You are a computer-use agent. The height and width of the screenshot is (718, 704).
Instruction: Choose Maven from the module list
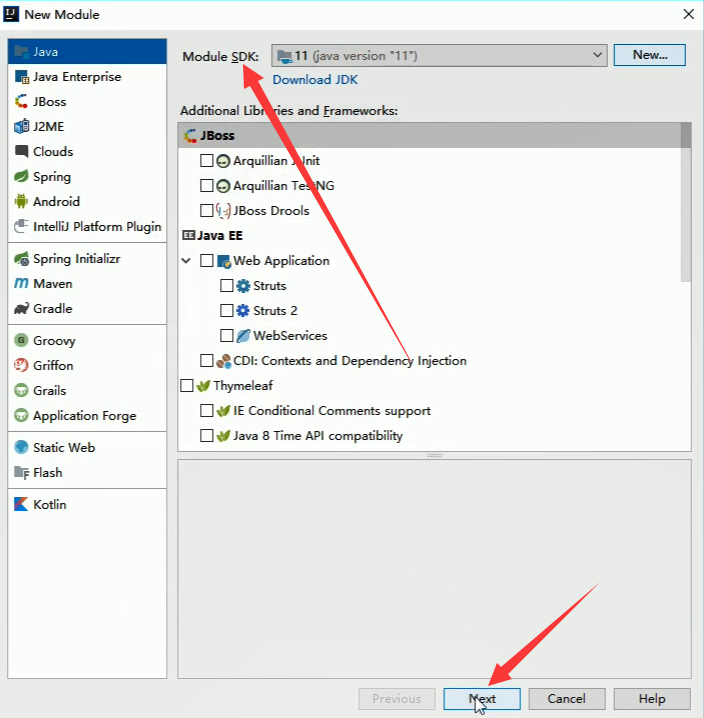coord(87,283)
